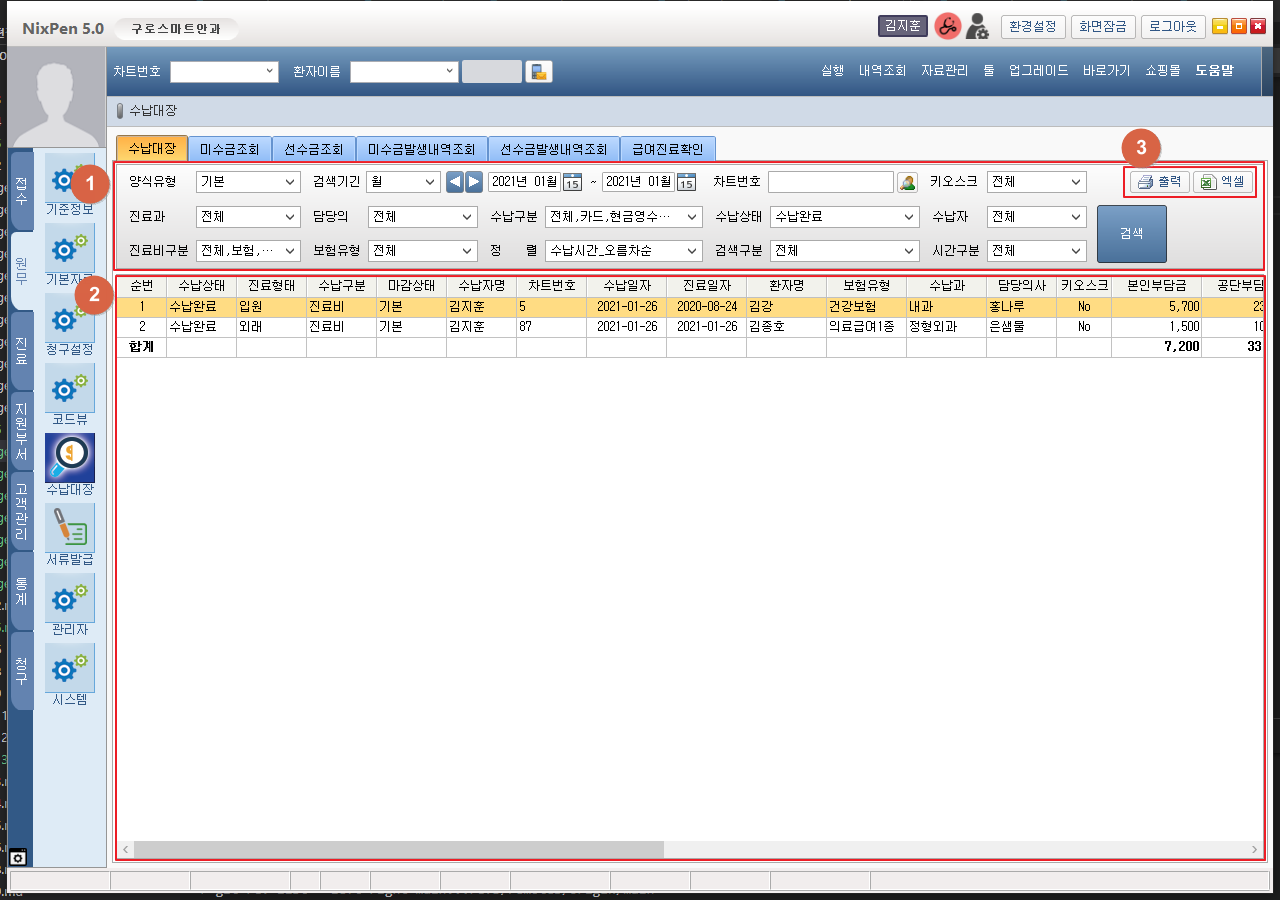Open the 청구설정 gear icon

(70, 318)
